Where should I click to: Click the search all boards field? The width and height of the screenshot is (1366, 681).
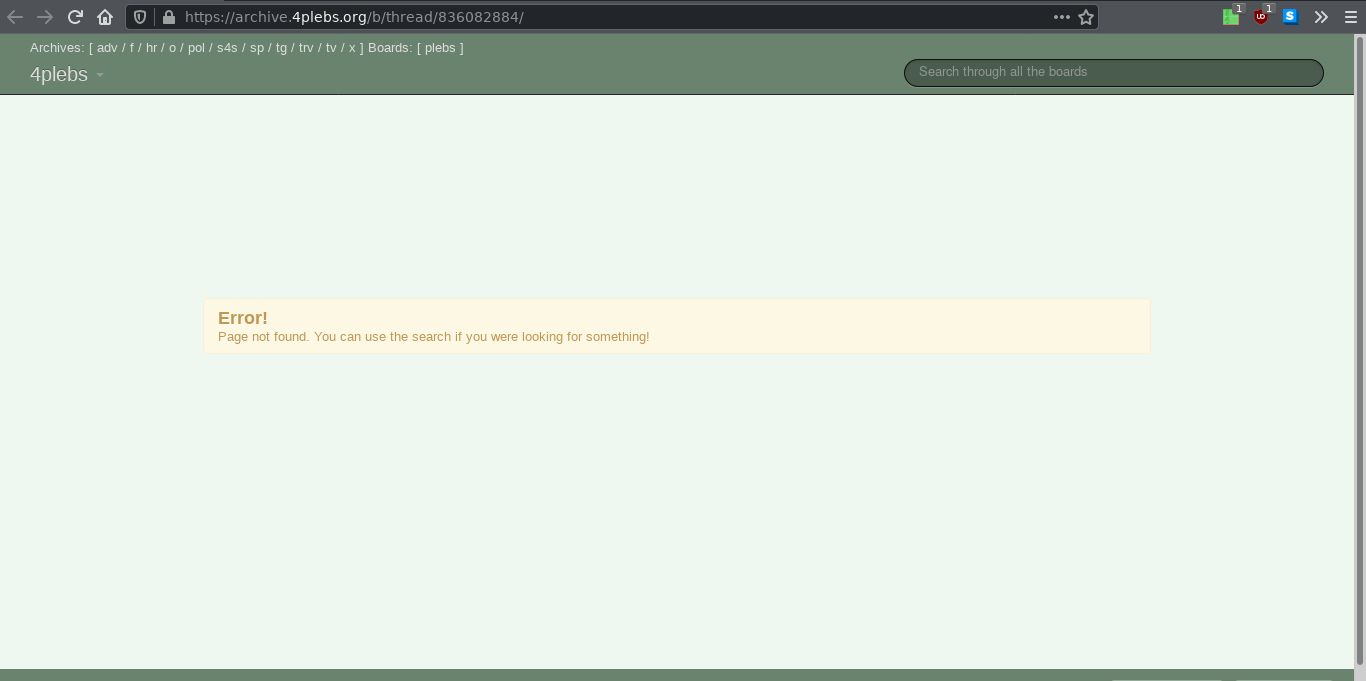(1113, 72)
